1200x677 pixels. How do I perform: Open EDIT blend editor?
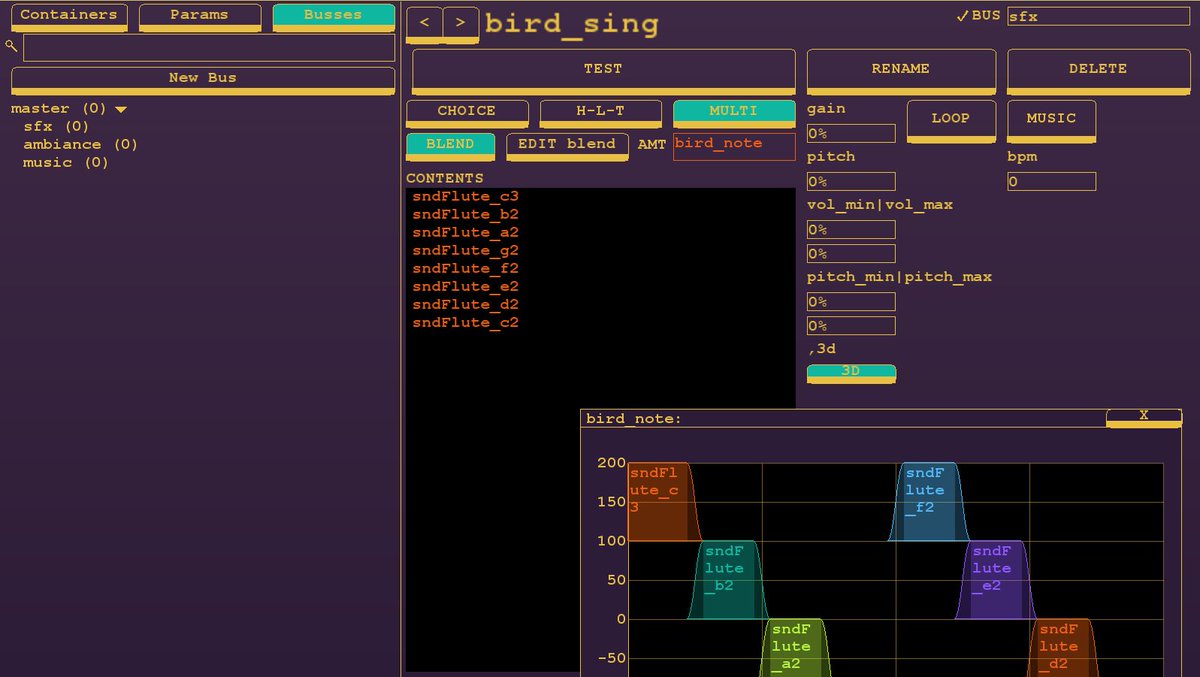pos(567,146)
